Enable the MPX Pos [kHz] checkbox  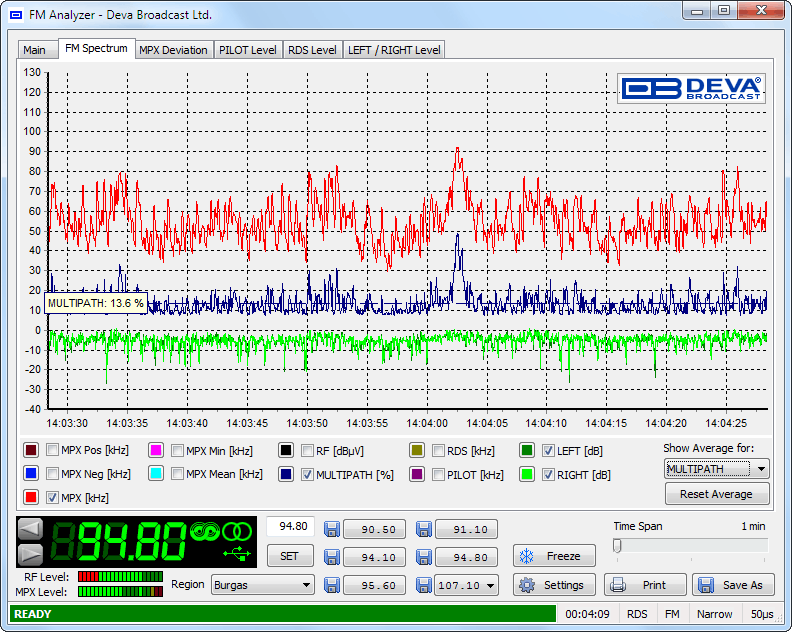[52, 450]
